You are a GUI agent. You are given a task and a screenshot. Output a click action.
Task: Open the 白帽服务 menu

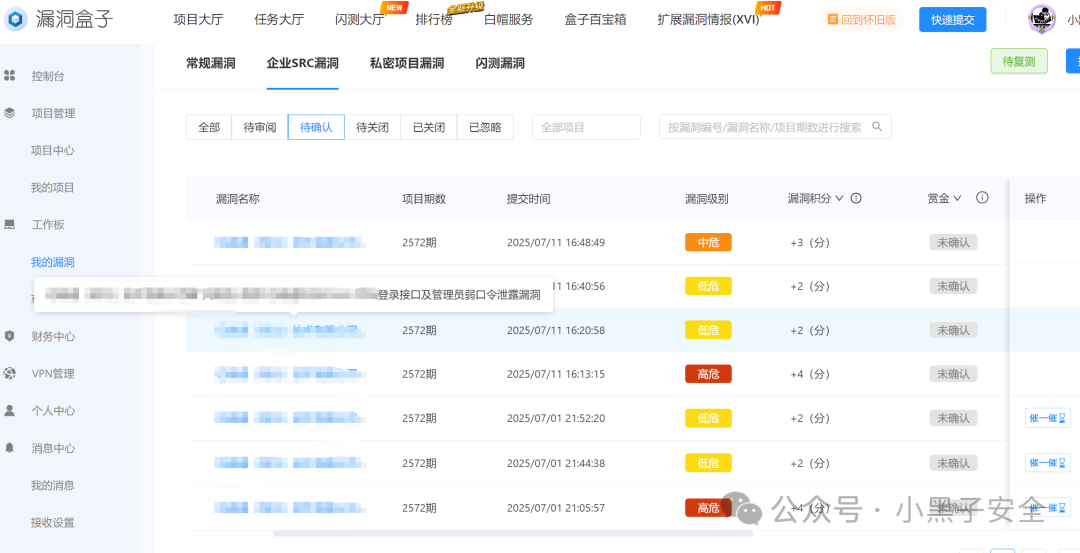508,19
